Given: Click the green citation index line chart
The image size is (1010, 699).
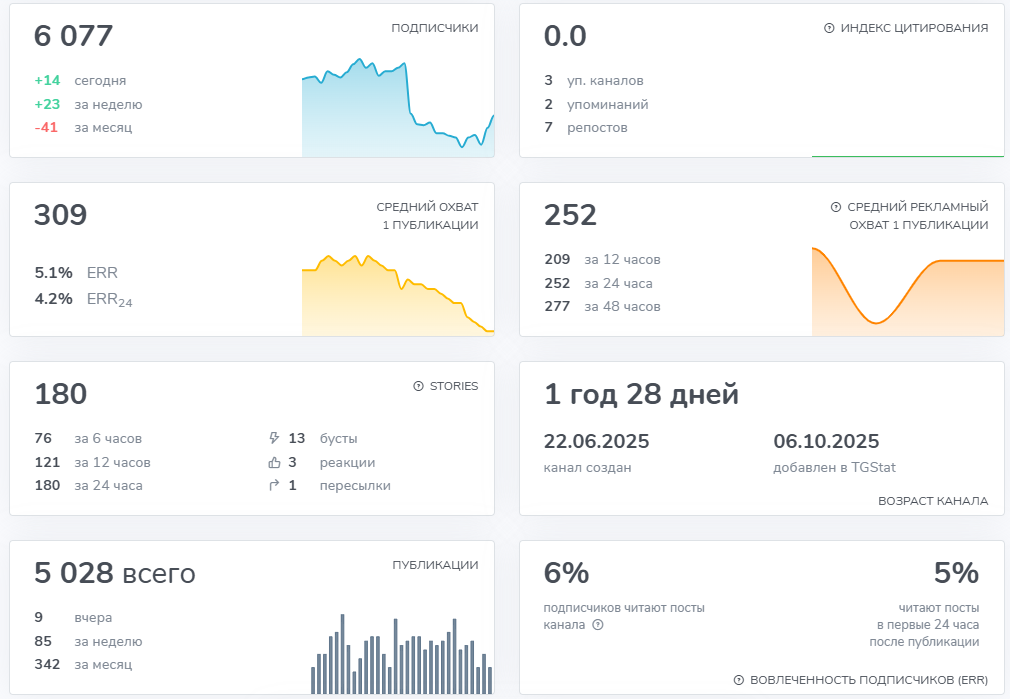Looking at the screenshot, I should coord(908,156).
